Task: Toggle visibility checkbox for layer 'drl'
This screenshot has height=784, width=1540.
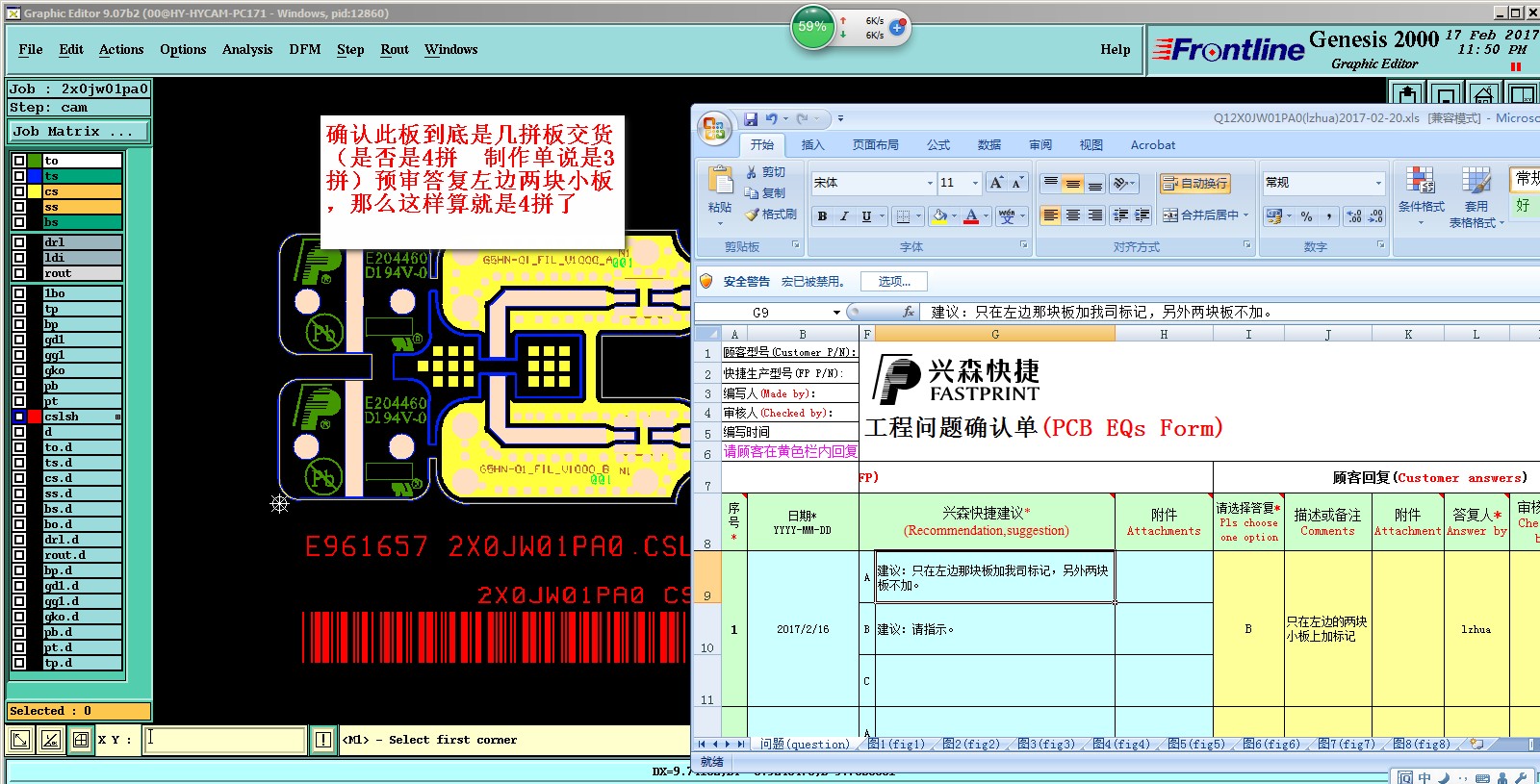Action: pos(18,242)
